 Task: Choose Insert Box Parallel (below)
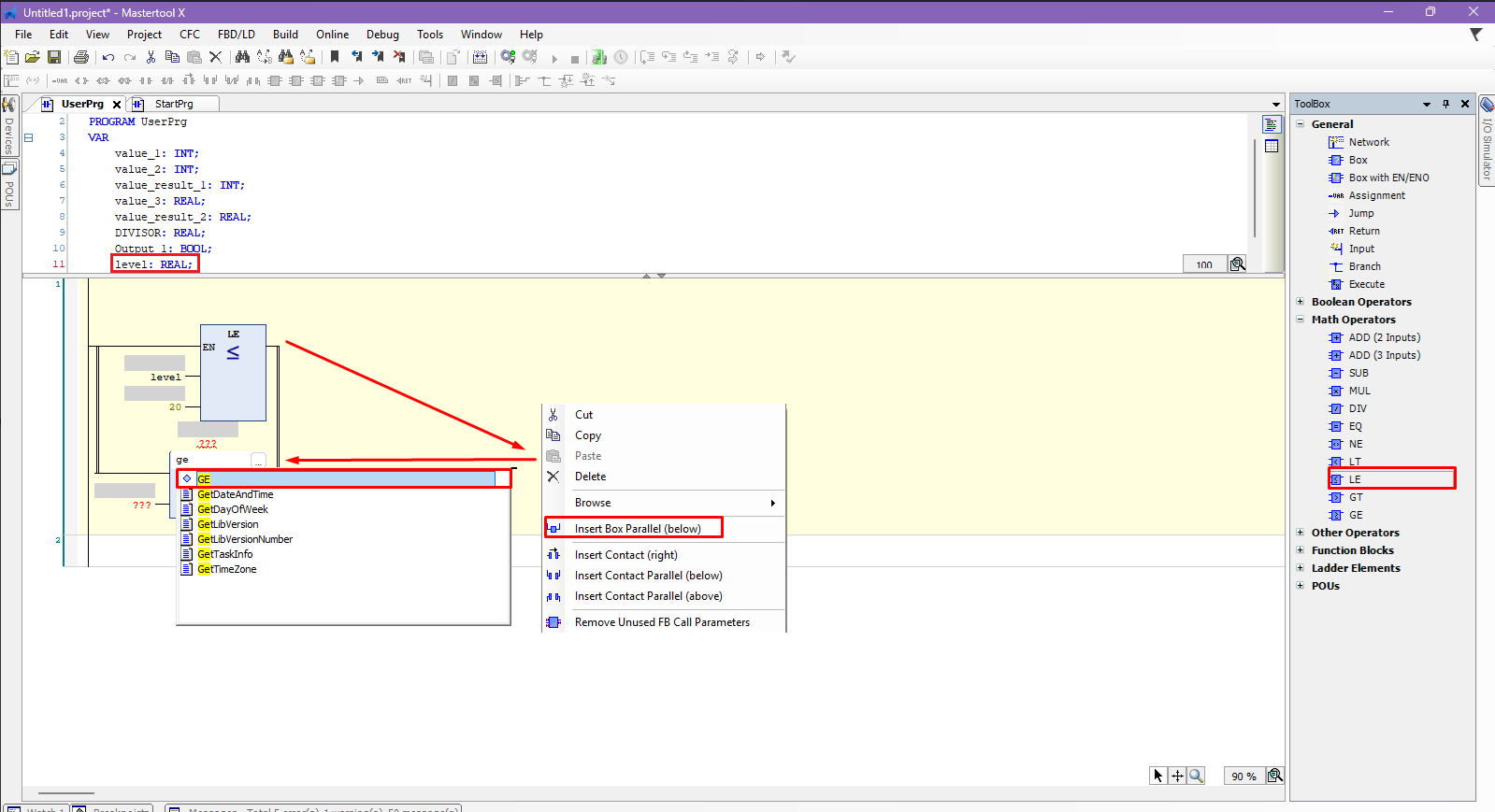pyautogui.click(x=638, y=529)
